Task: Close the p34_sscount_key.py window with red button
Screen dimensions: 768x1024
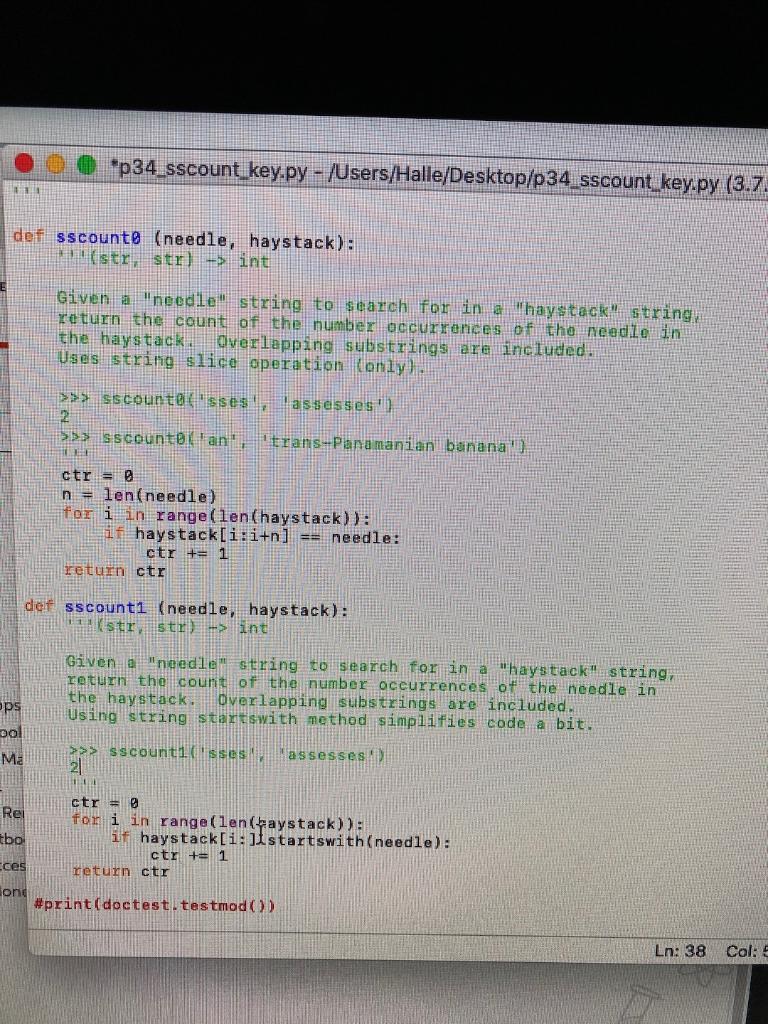Action: (25, 163)
